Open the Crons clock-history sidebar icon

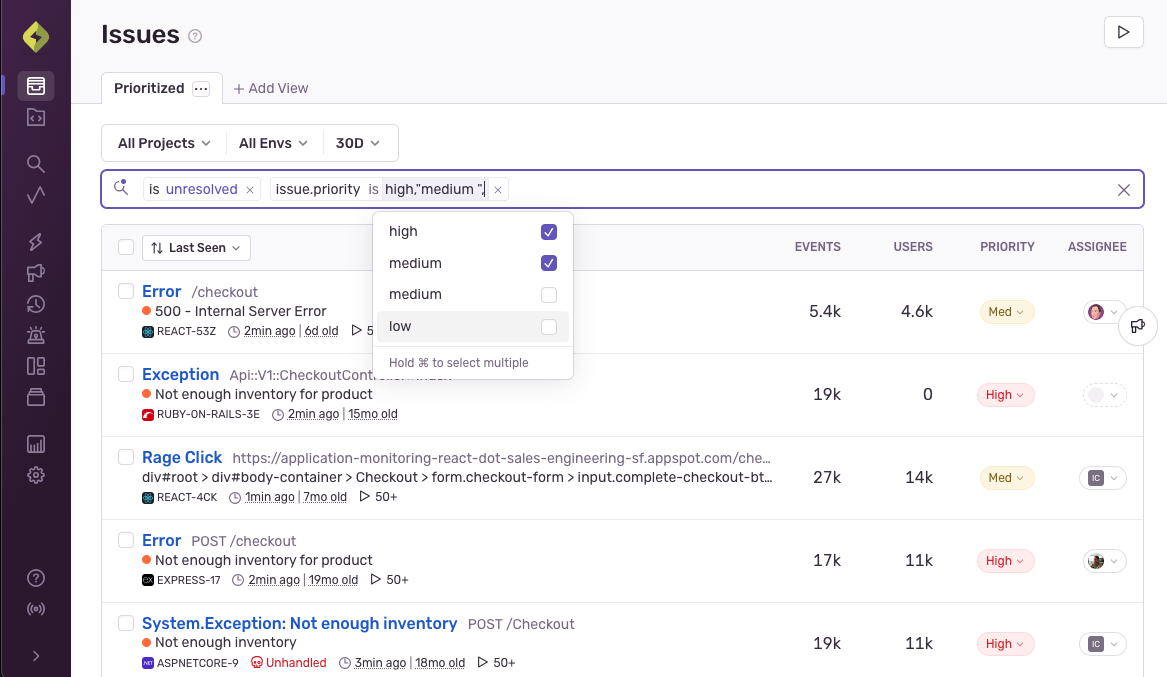pyautogui.click(x=36, y=304)
